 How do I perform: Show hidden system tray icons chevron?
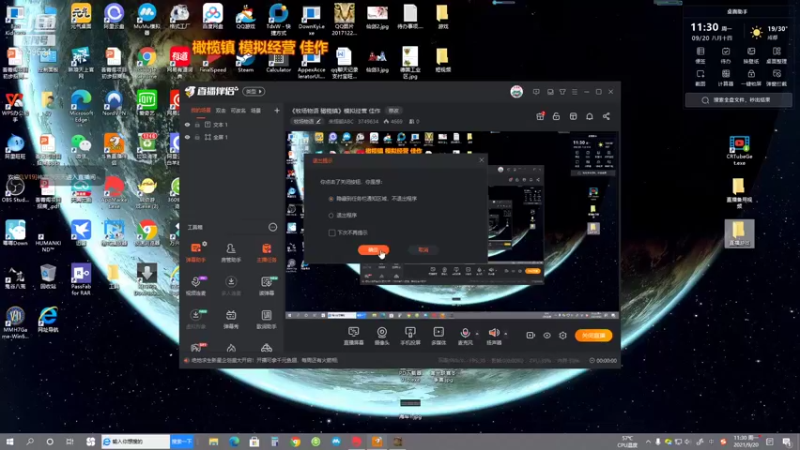648,442
